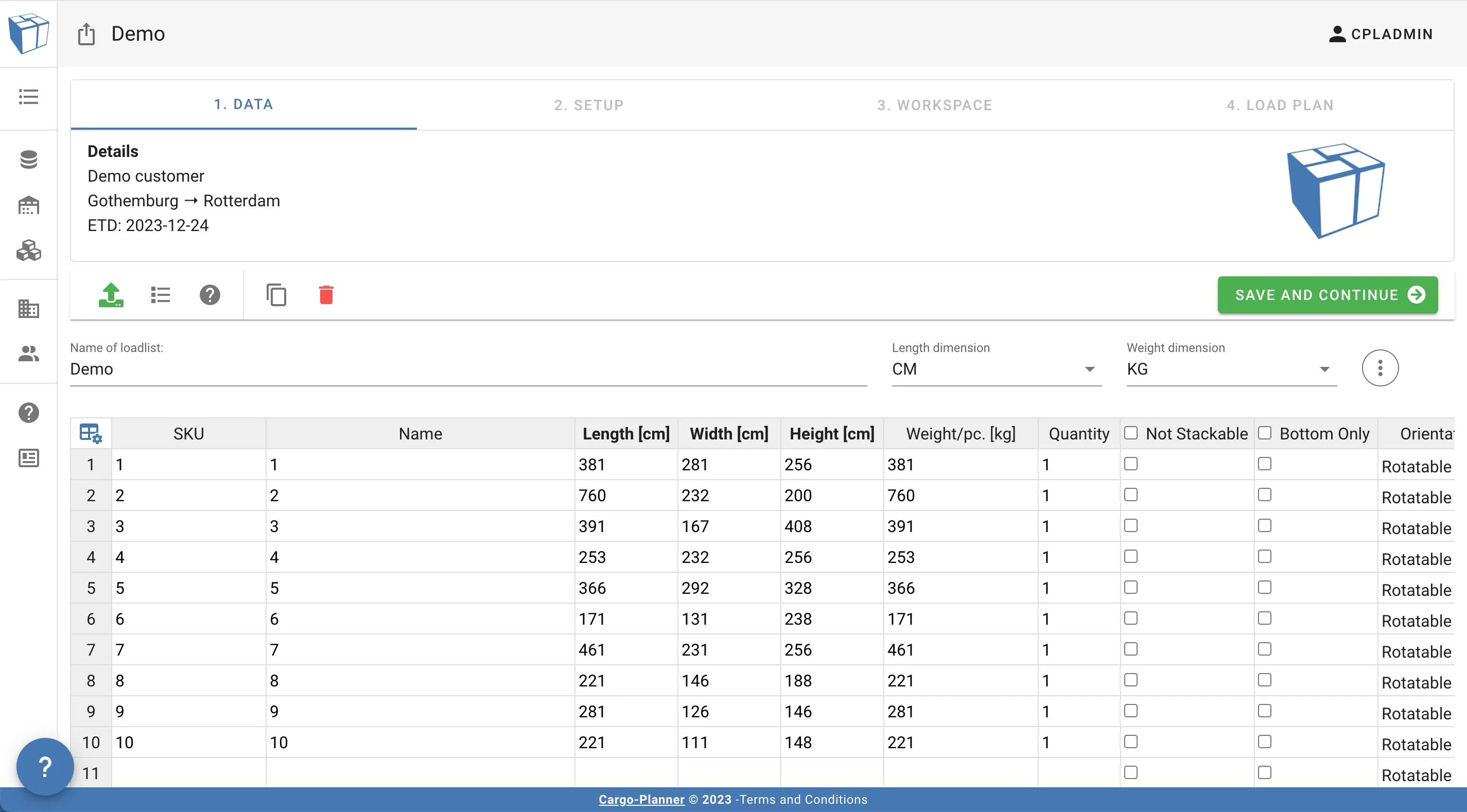Click the upload/import loadlist icon
The width and height of the screenshot is (1467, 812).
[x=109, y=294]
